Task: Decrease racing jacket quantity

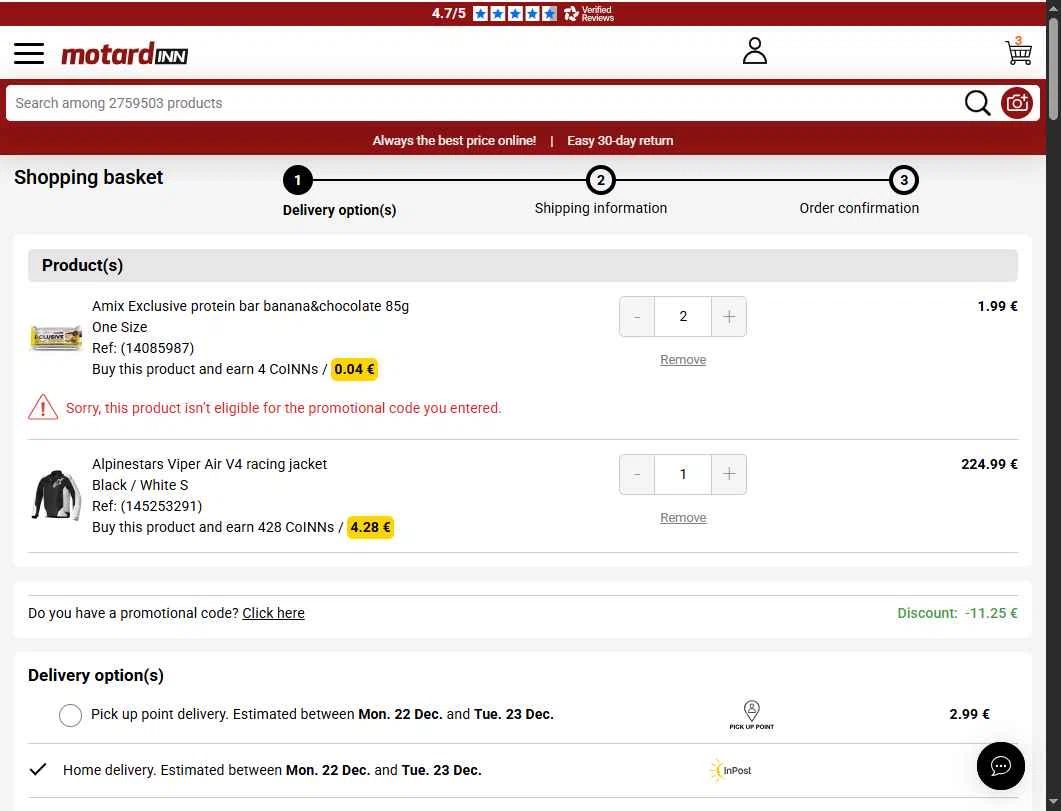Action: point(637,474)
